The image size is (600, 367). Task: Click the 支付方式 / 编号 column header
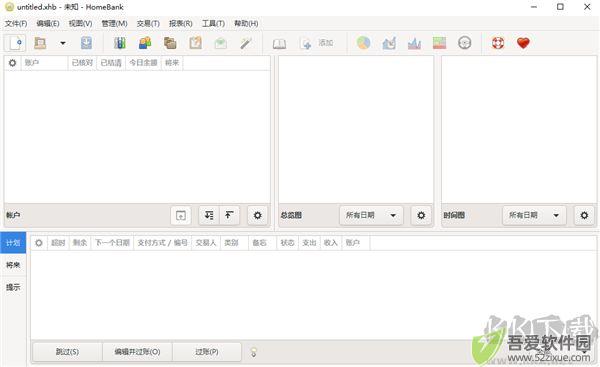pos(162,243)
